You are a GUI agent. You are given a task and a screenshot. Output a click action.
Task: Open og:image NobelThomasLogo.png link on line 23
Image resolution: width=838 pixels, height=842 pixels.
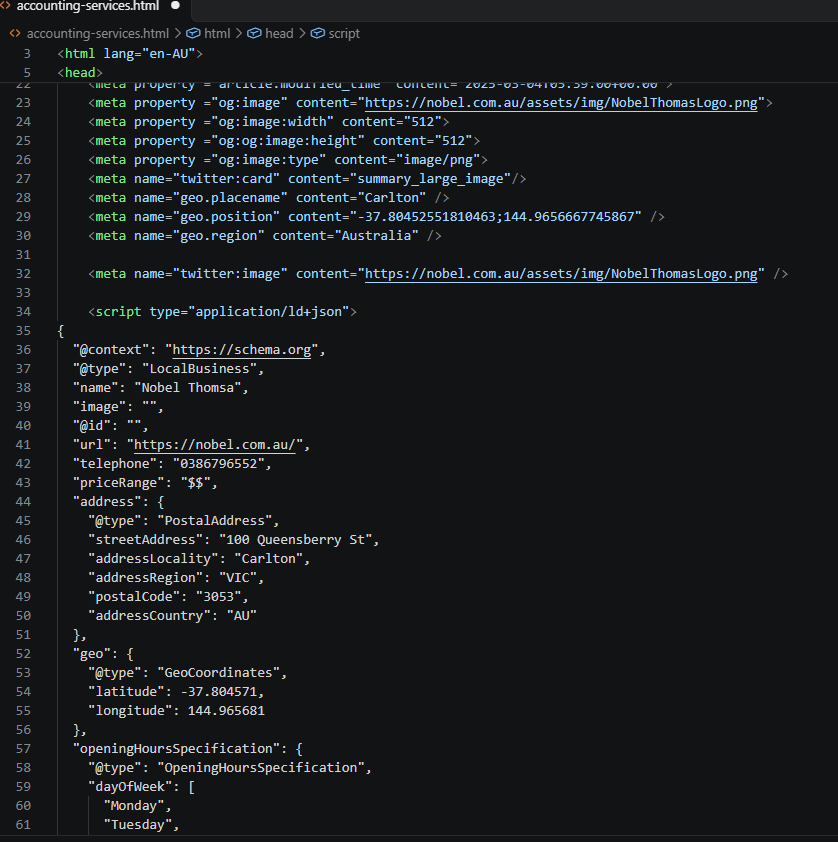(x=561, y=103)
